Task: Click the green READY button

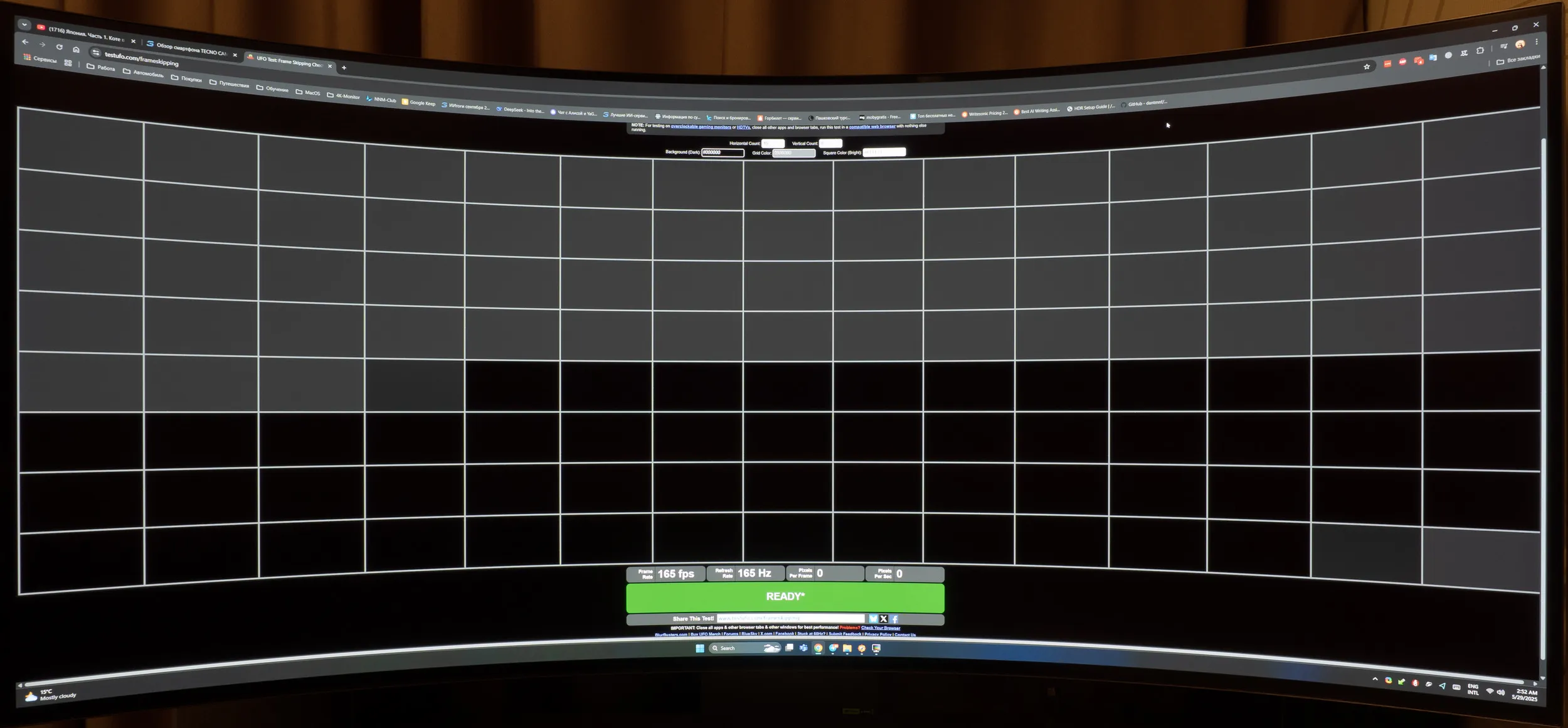Action: [785, 597]
